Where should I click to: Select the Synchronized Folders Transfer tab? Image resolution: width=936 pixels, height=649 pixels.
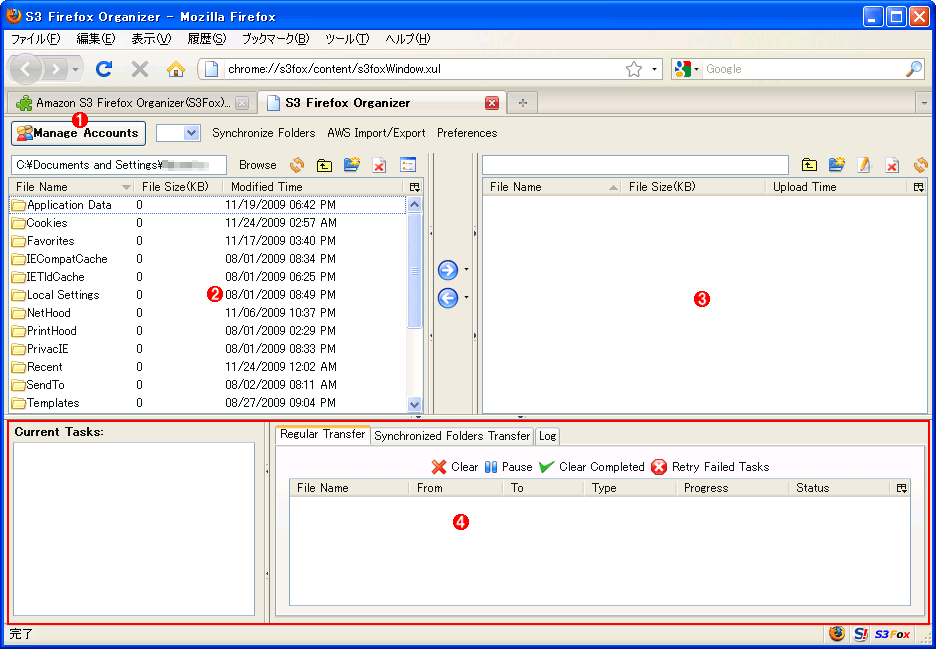(x=452, y=436)
